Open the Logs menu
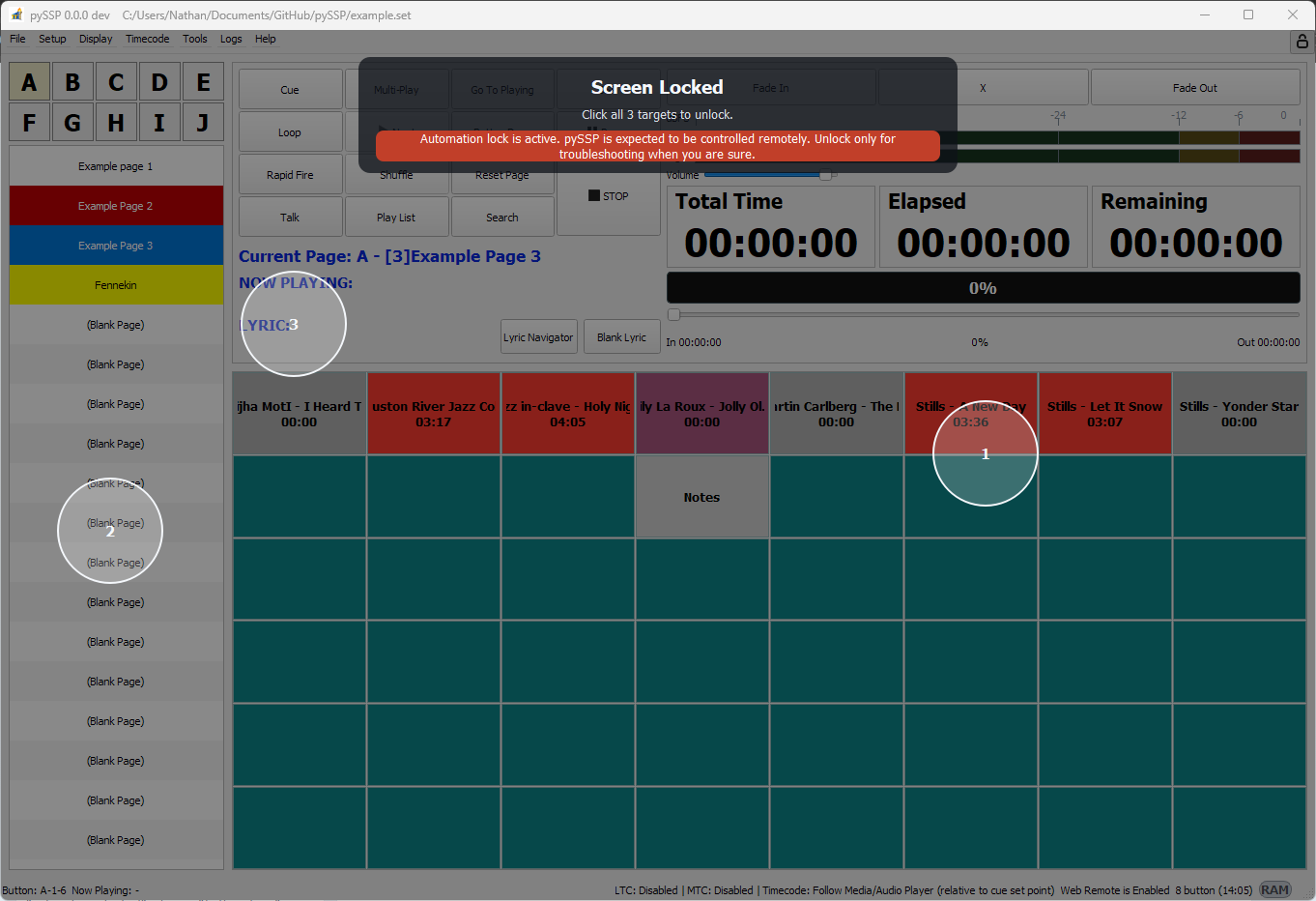Viewport: 1316px width, 901px height. pyautogui.click(x=230, y=39)
